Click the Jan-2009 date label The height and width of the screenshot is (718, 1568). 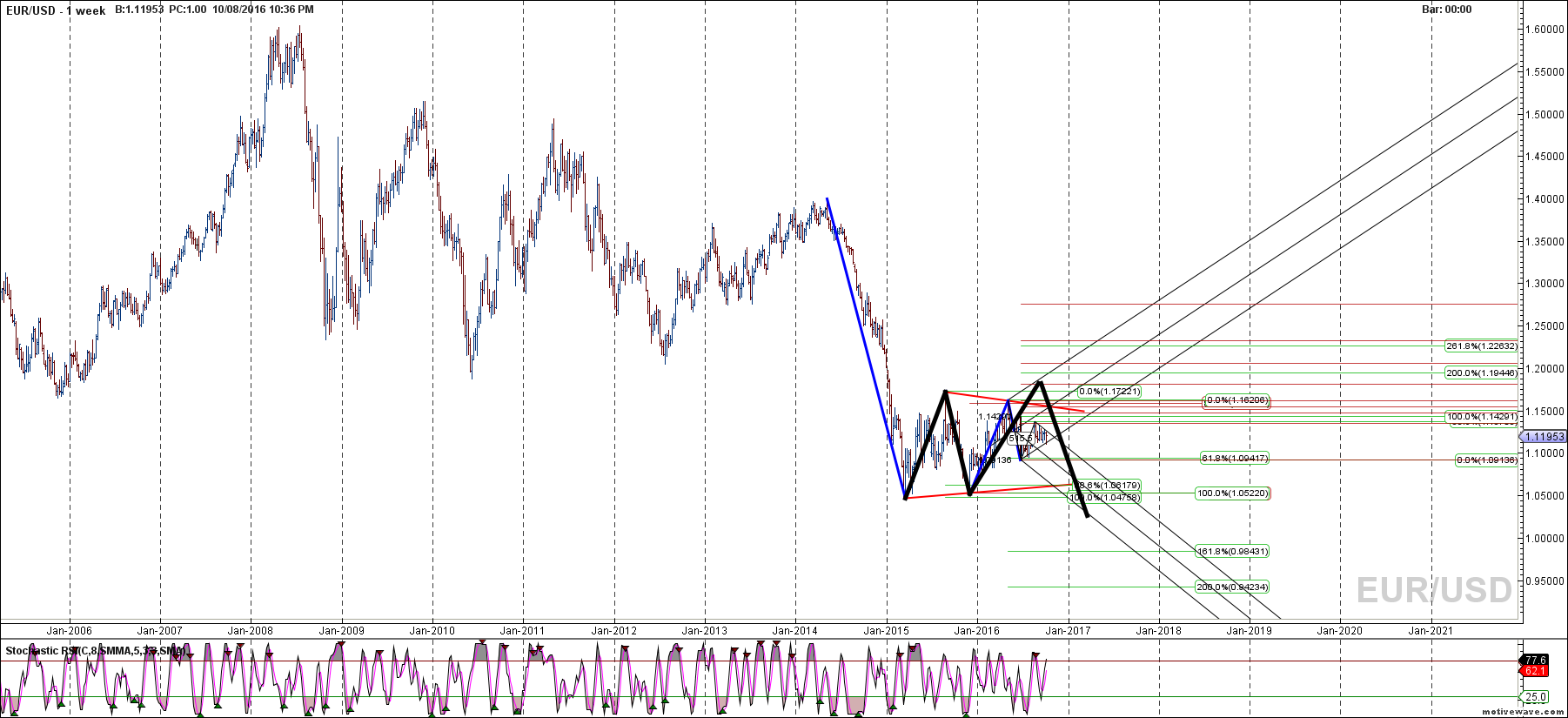341,631
